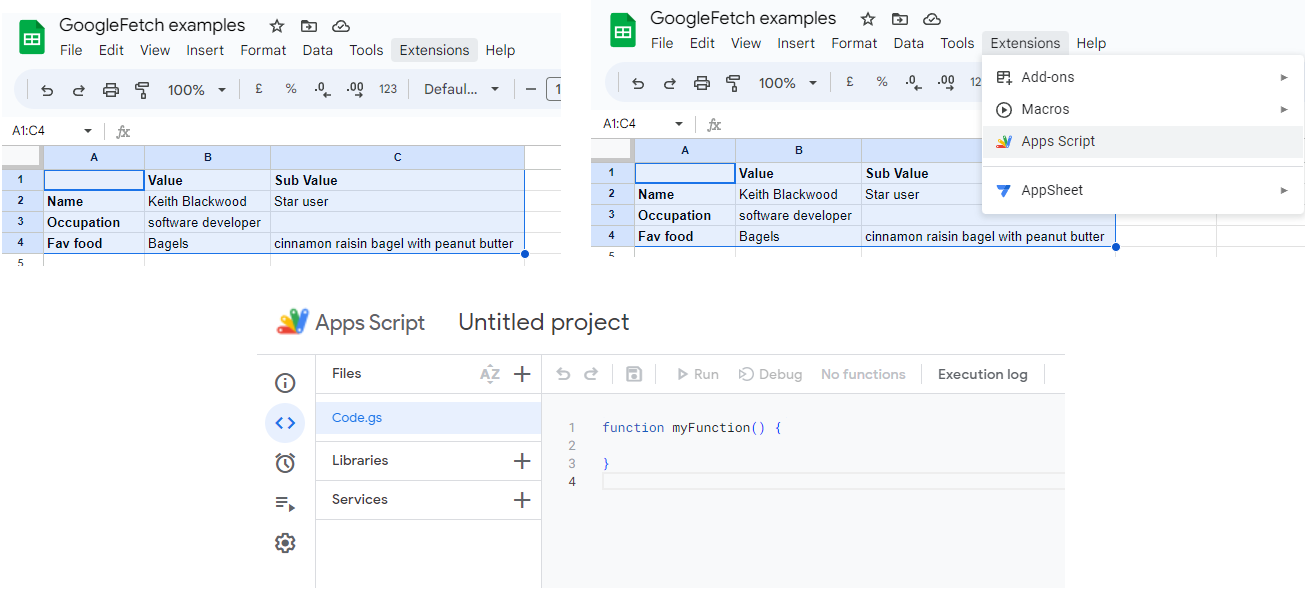The image size is (1305, 590).
Task: Open the zoom 100% dropdown in the right spreadsheet
Action: point(788,83)
